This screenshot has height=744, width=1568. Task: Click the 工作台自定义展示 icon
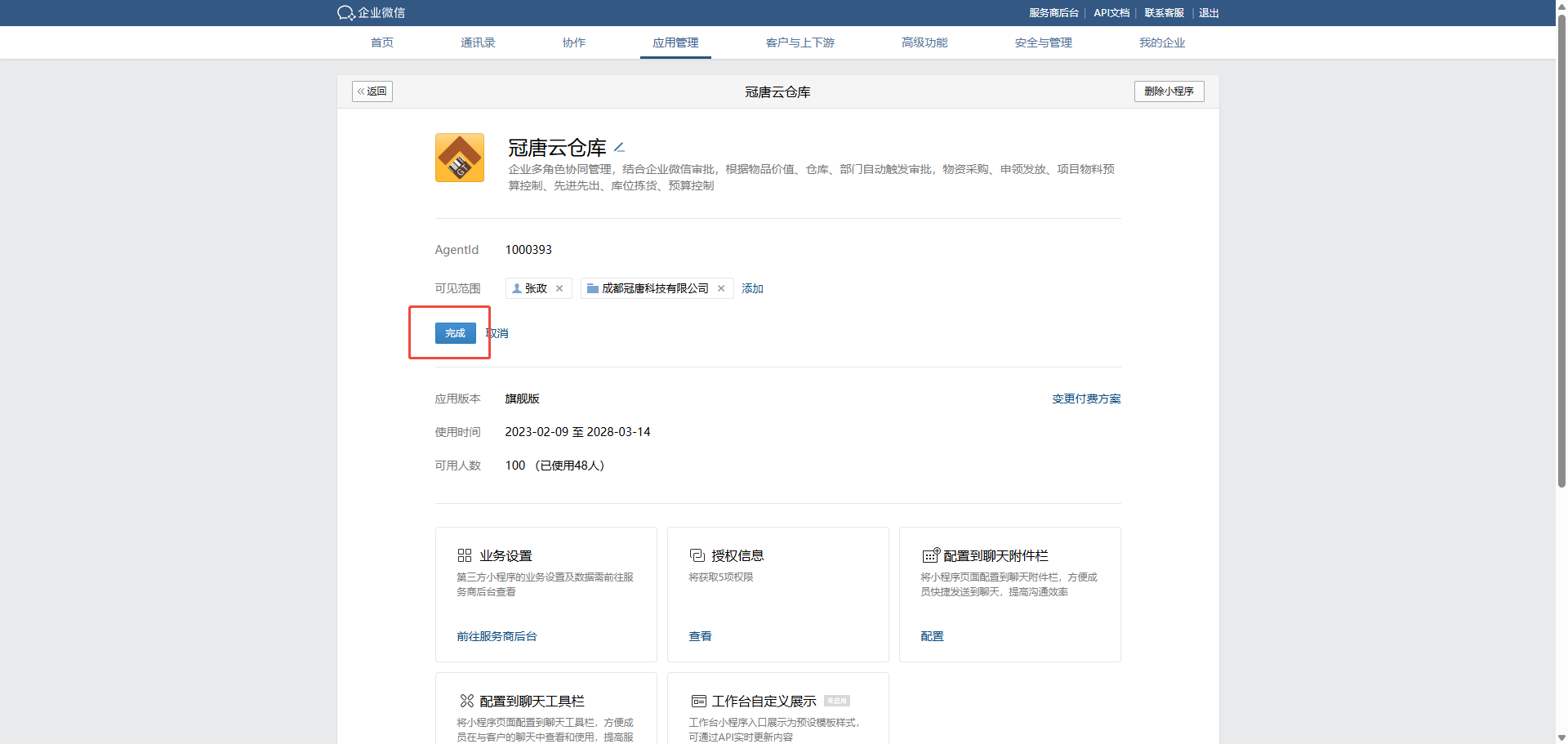point(699,701)
